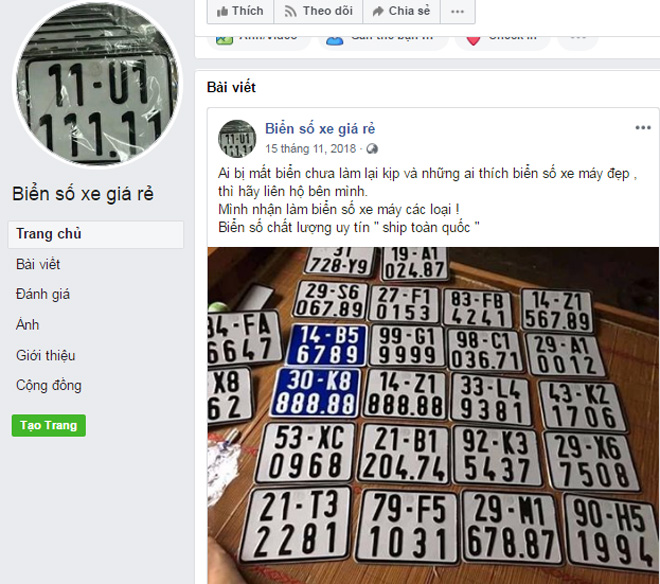Open the Giới thiệu section
Viewport: 660px width, 584px height.
[45, 355]
